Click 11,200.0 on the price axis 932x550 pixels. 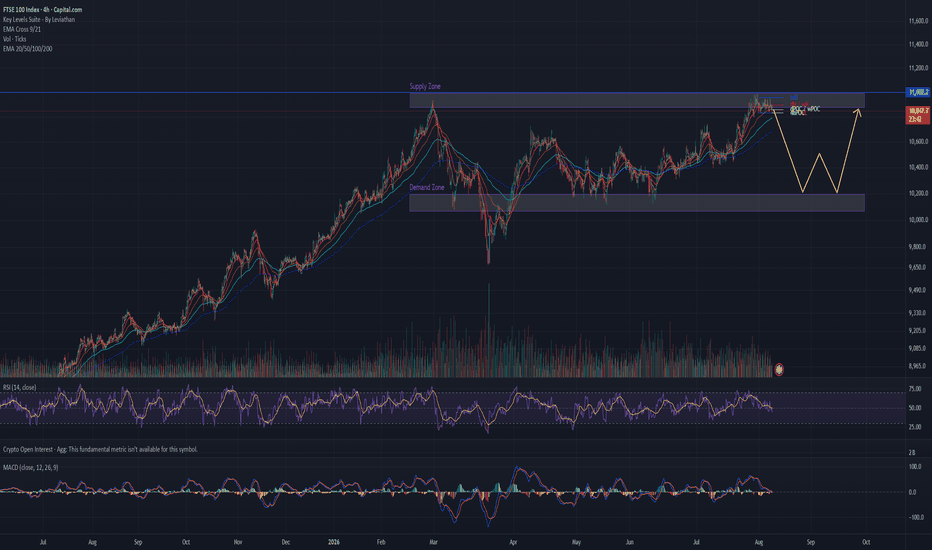tap(918, 68)
